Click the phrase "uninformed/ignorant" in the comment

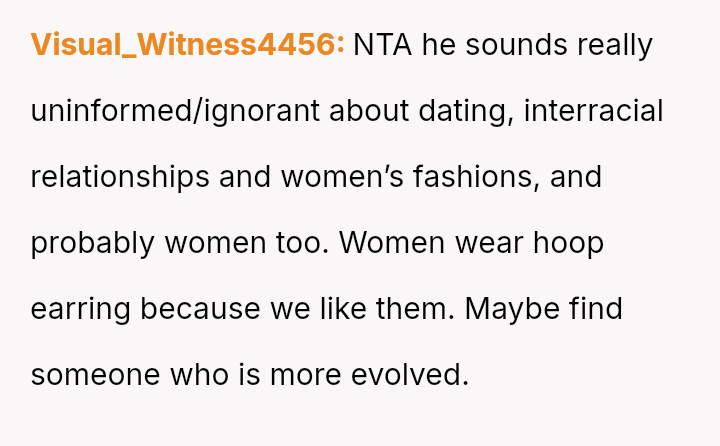(x=175, y=111)
